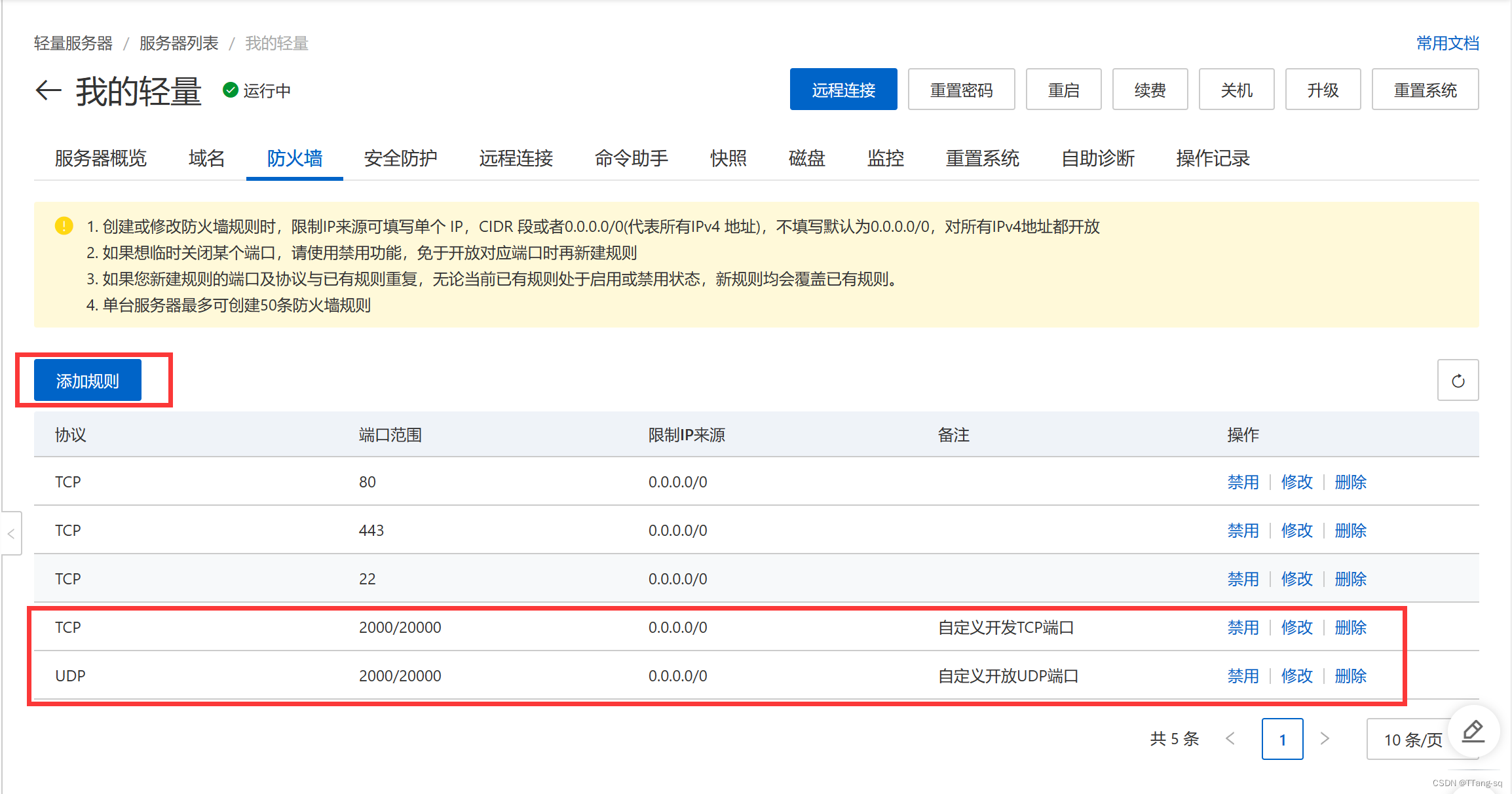Go to next page with the arrow icon
This screenshot has width=1512, height=794.
(1325, 738)
